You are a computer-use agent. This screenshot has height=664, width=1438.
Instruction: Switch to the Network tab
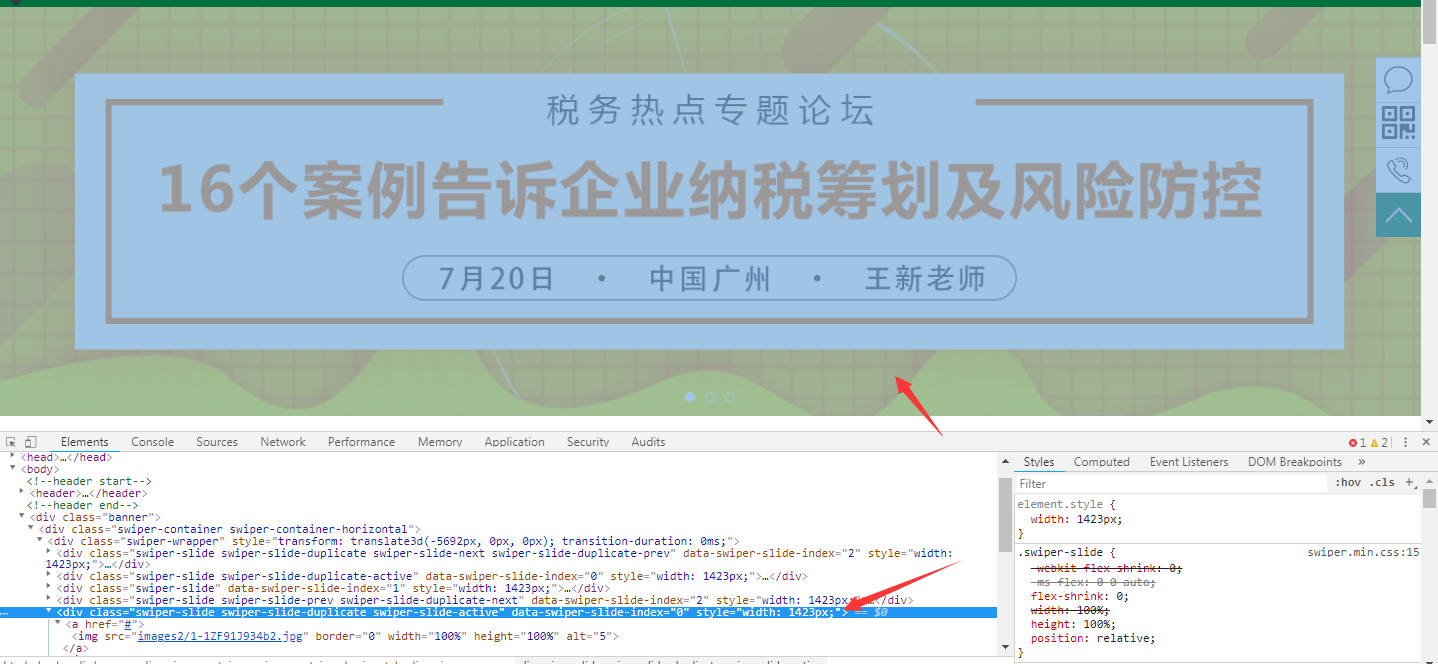[282, 441]
